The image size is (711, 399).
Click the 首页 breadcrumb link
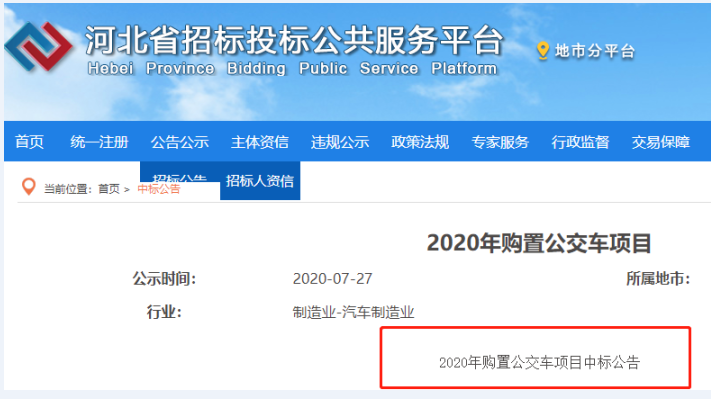(109, 189)
